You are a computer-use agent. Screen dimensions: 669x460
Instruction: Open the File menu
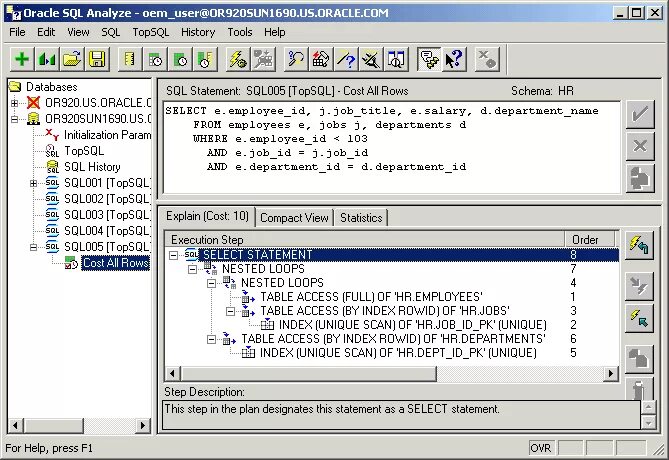click(17, 32)
